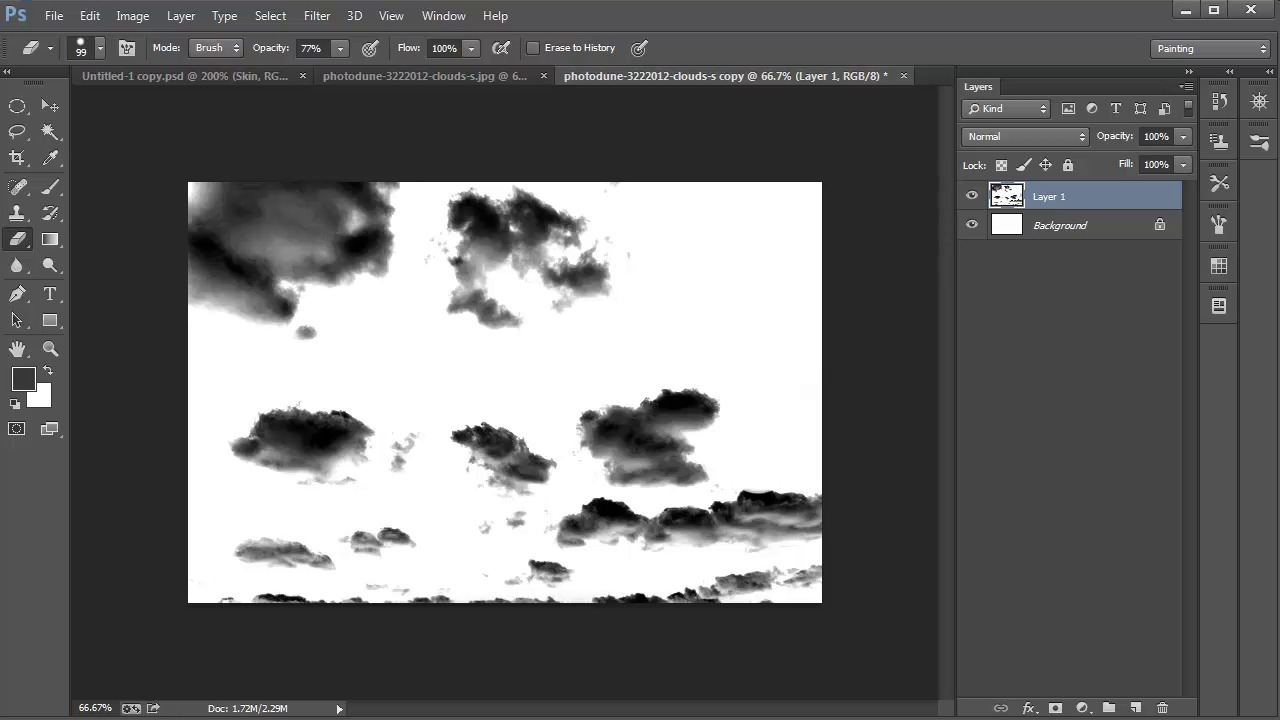Swap foreground and background colors
Screen dimensions: 1280x720
[x=47, y=371]
